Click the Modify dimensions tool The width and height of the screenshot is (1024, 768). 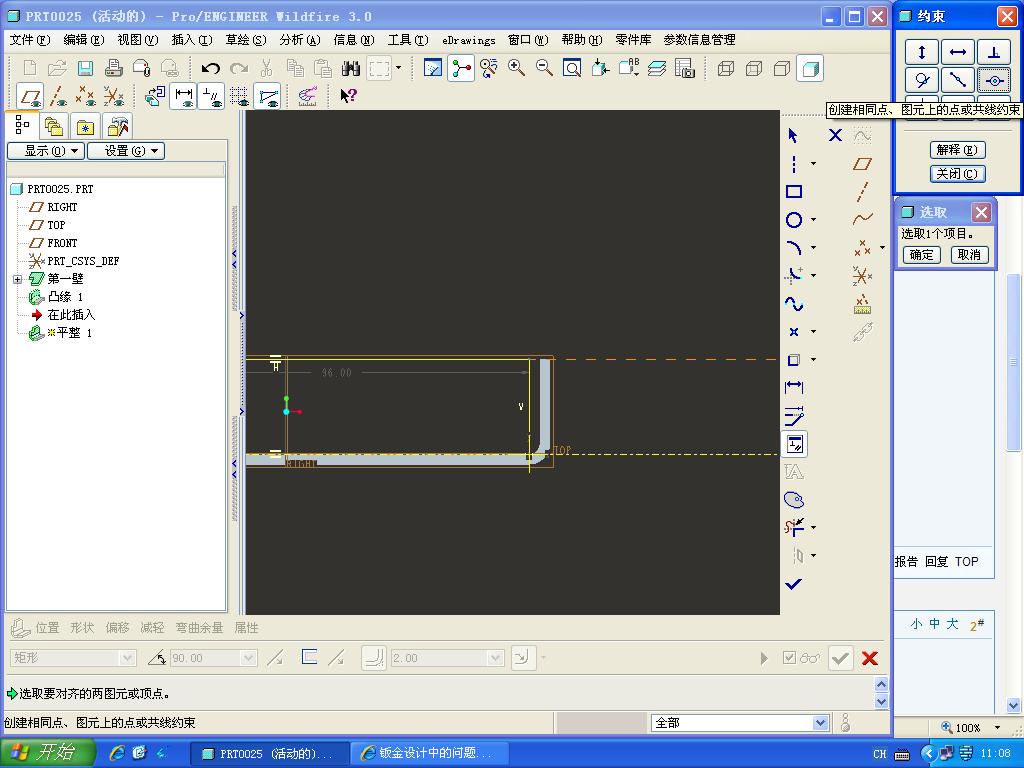(x=794, y=415)
